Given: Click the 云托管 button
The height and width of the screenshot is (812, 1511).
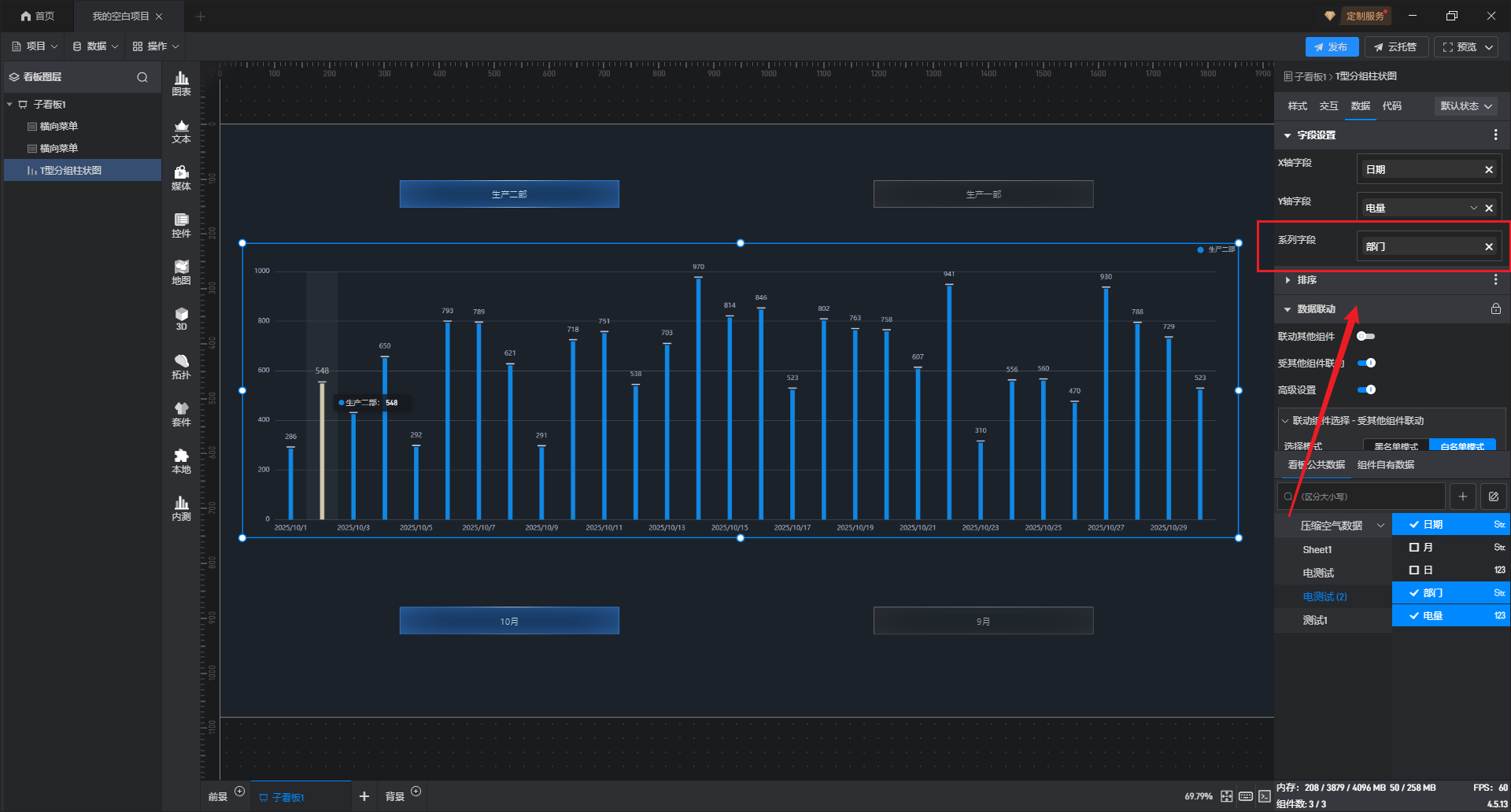Looking at the screenshot, I should (1395, 47).
